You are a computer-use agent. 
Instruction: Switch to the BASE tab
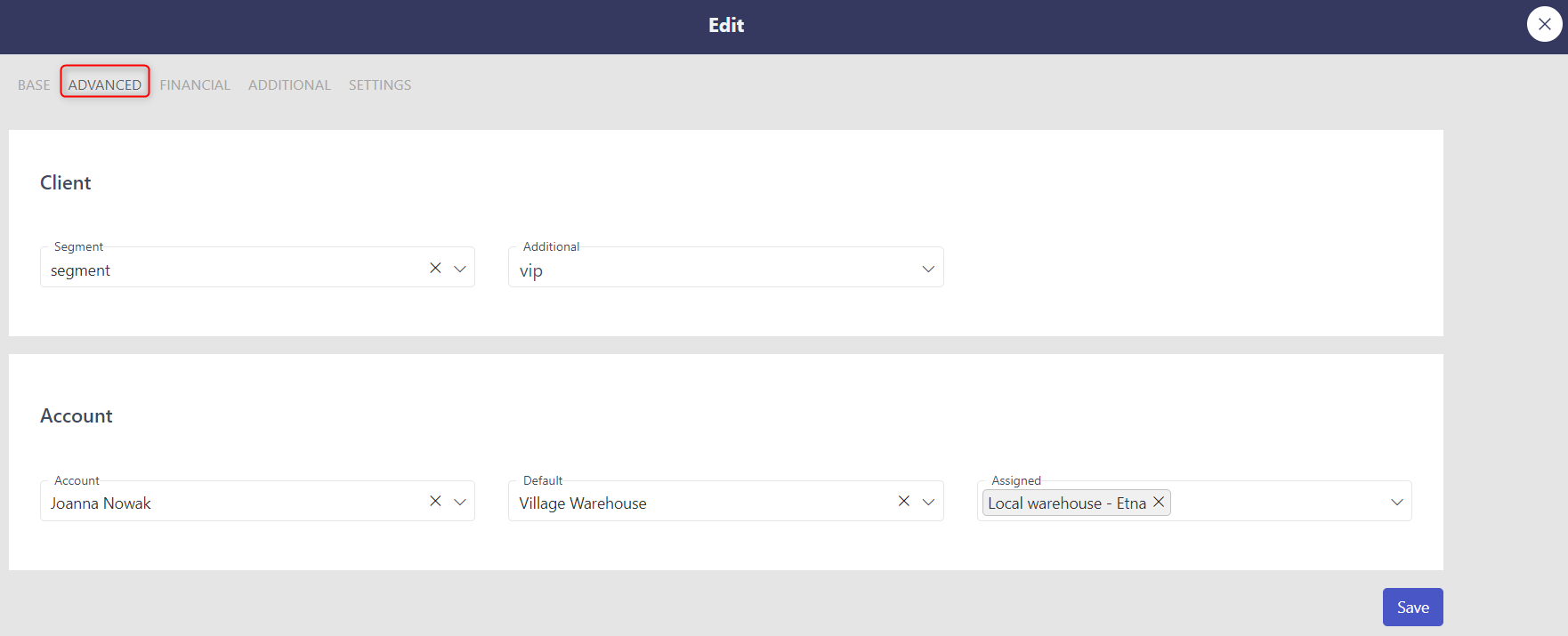(x=34, y=85)
